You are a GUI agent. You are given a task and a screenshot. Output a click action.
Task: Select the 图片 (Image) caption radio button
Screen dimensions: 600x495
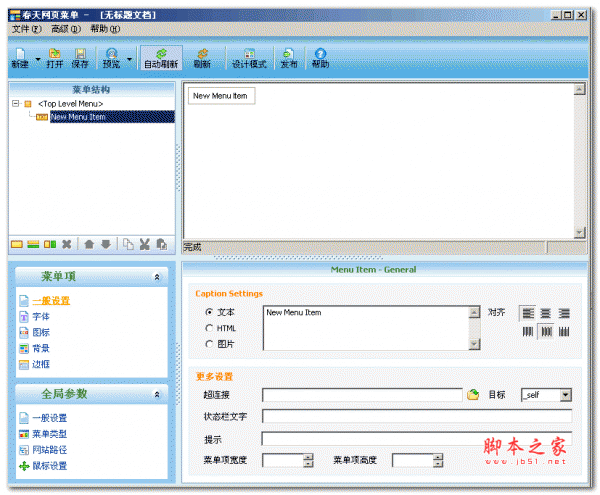(x=209, y=344)
